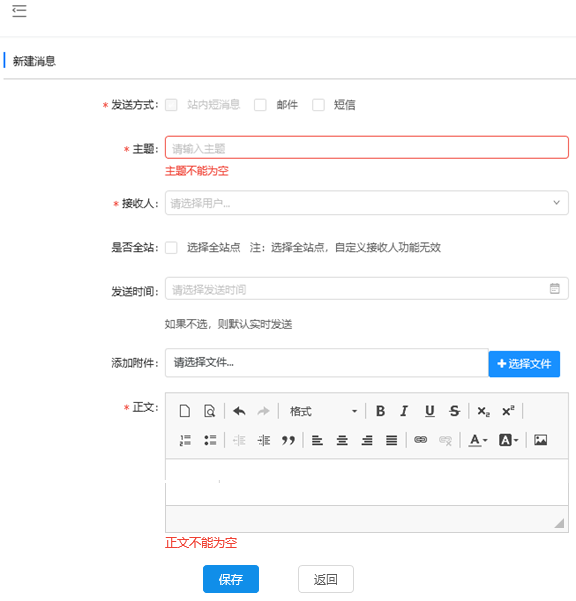
Task: Toggle bold formatting in the editor
Action: click(x=380, y=411)
